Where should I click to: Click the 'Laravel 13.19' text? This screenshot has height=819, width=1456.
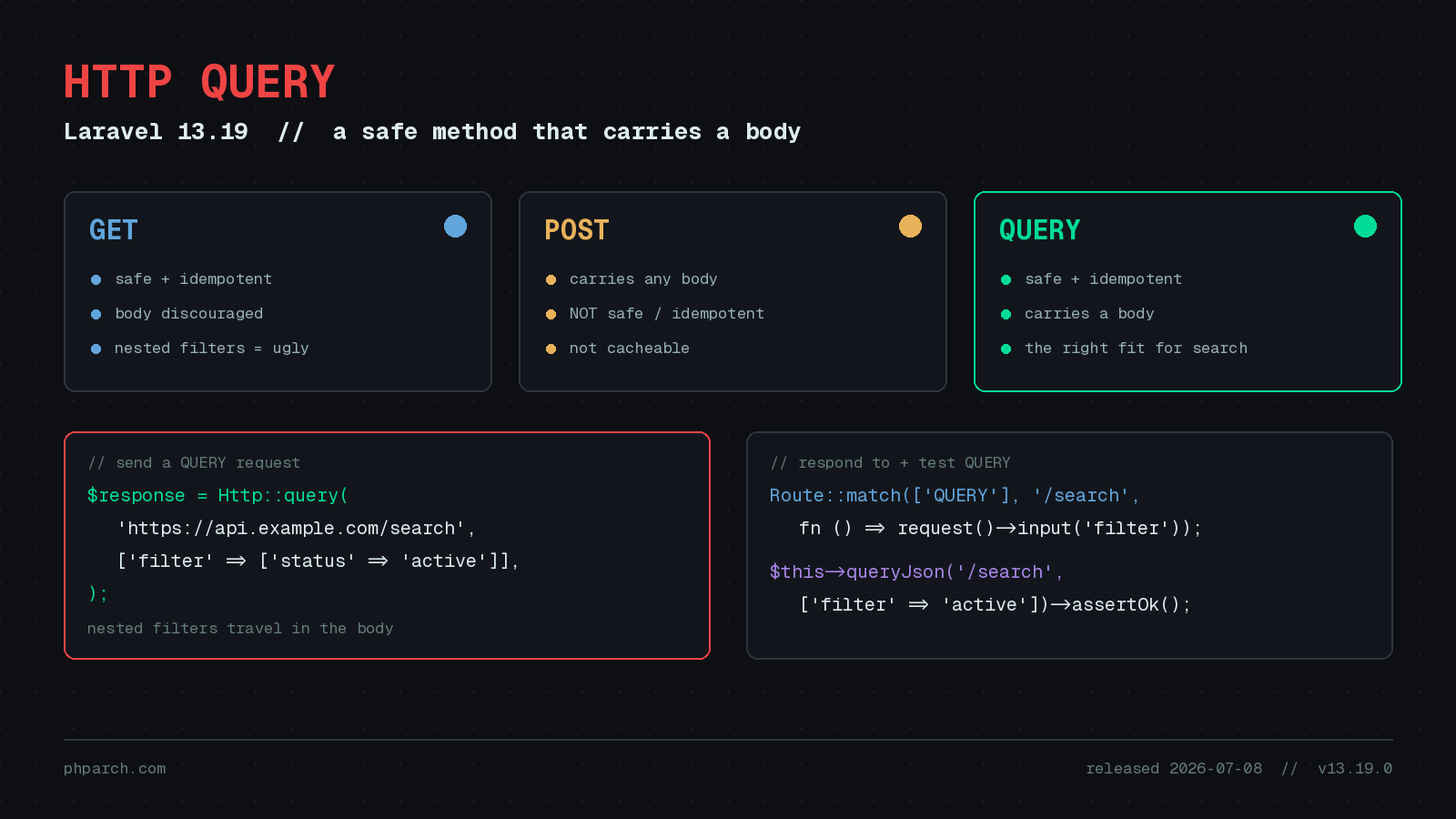(156, 132)
